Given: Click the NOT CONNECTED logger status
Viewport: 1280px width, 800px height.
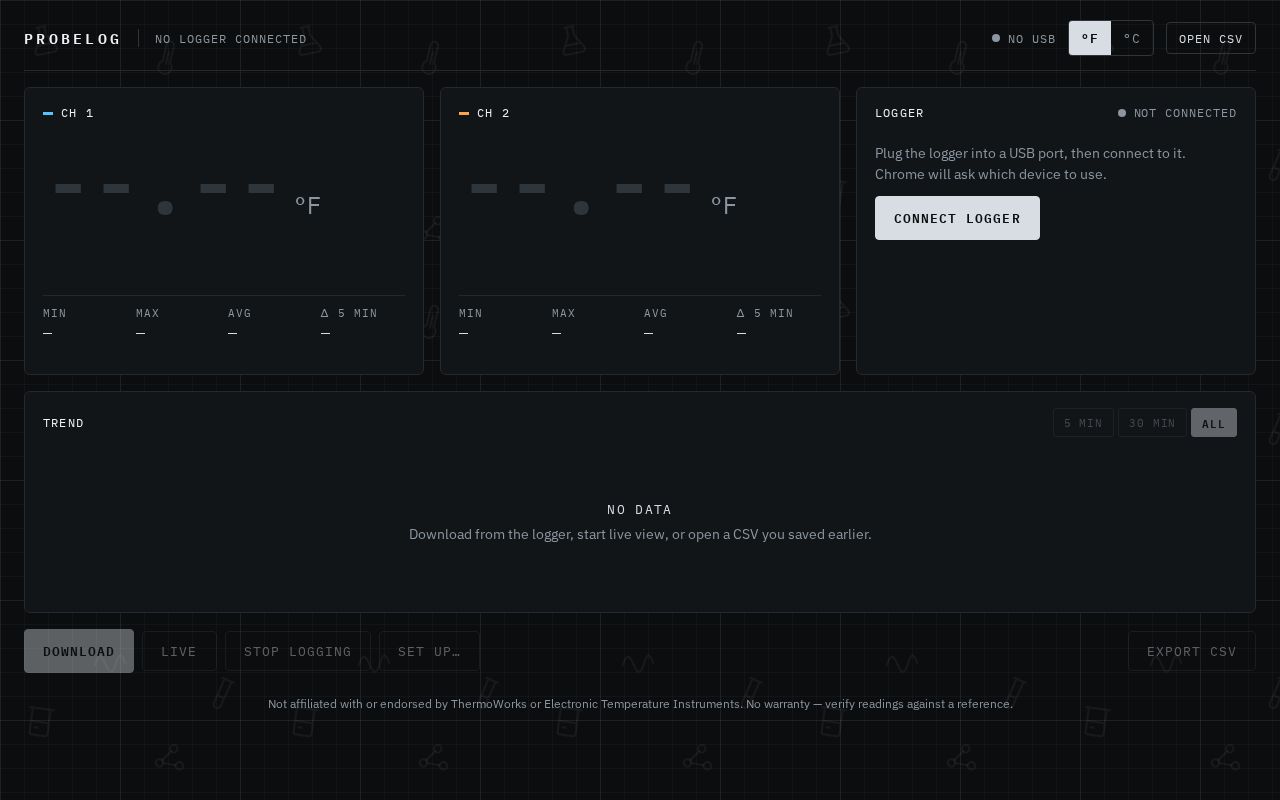Looking at the screenshot, I should (x=1177, y=113).
